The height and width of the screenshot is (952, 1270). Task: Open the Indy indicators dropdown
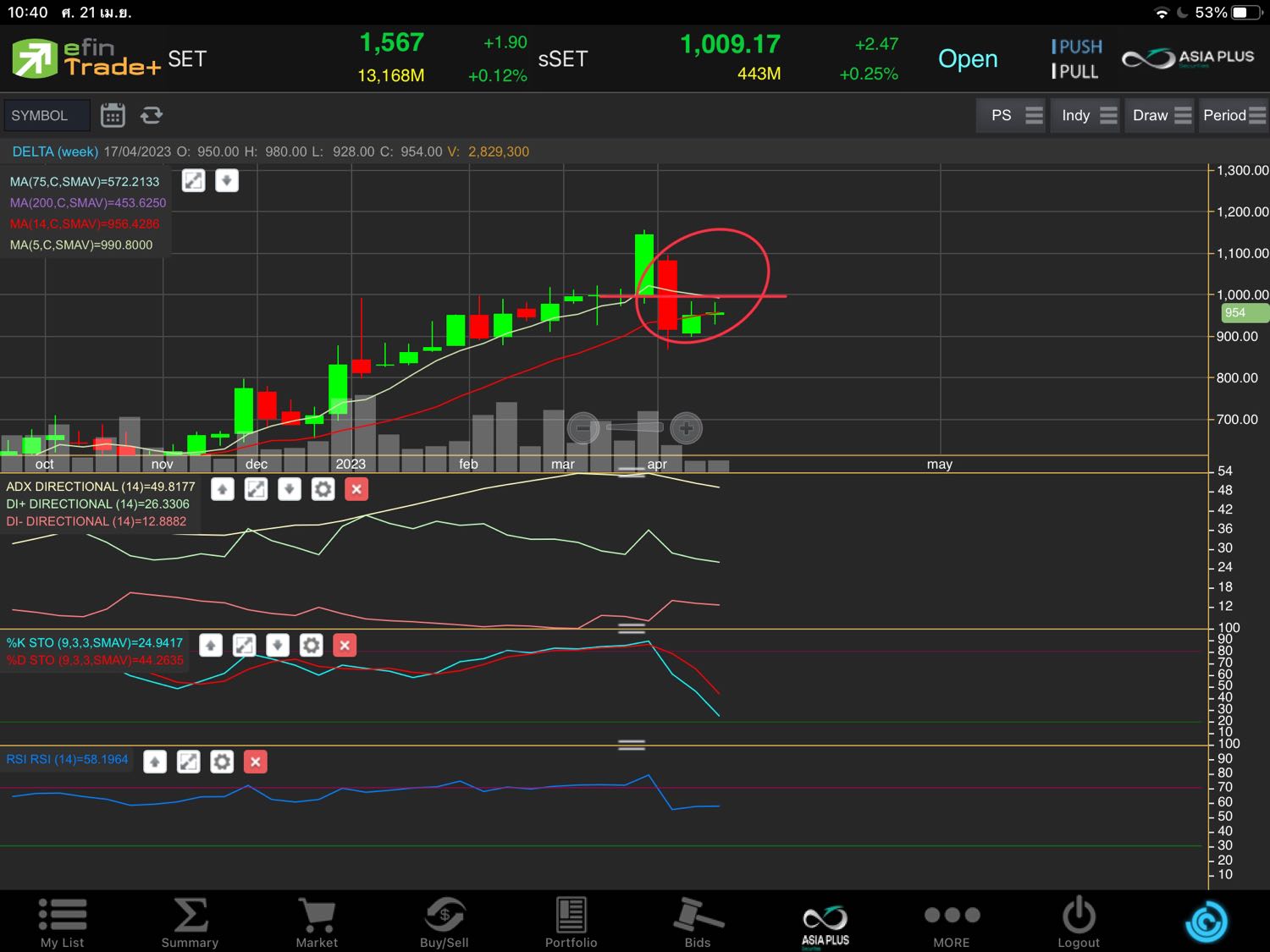[1086, 115]
